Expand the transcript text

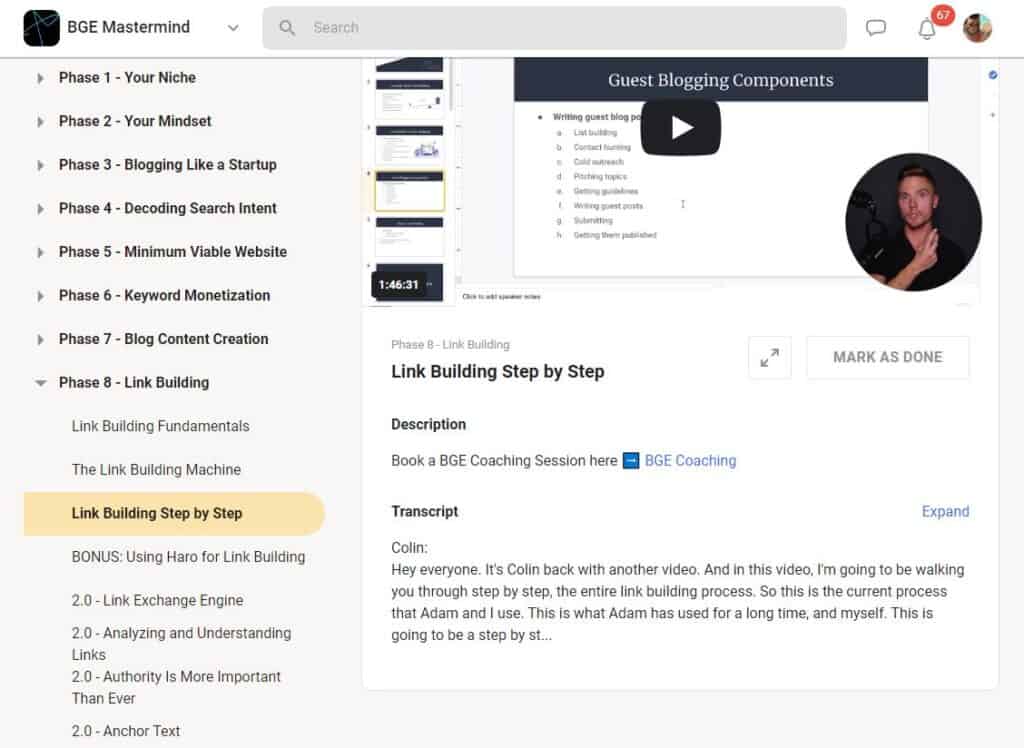tap(945, 512)
